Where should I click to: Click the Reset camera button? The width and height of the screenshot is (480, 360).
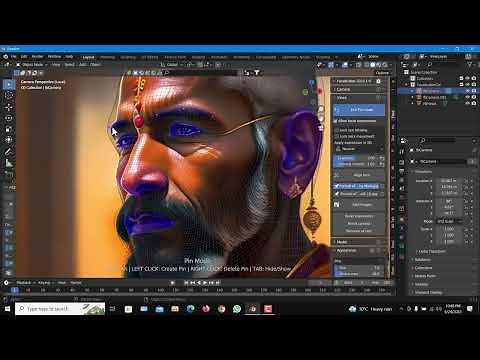[359, 223]
